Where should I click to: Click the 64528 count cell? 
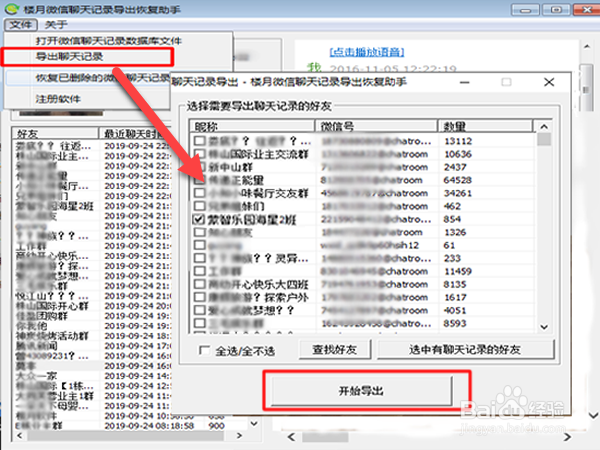(x=457, y=180)
